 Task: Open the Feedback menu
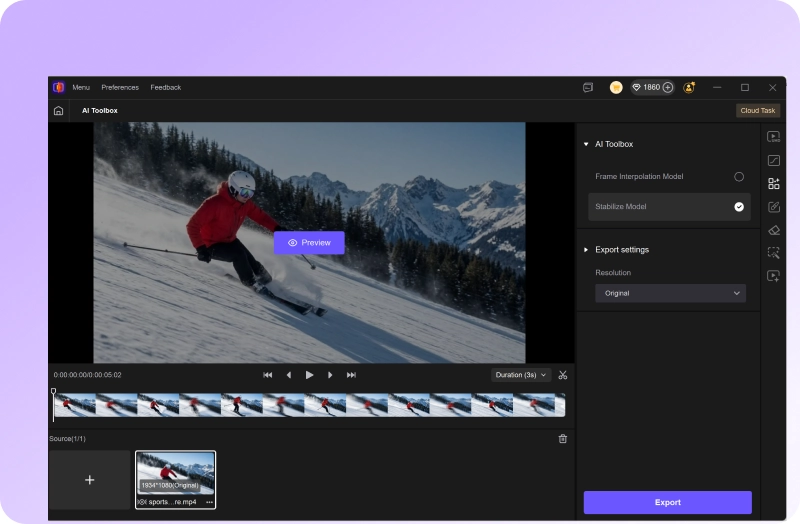point(166,88)
